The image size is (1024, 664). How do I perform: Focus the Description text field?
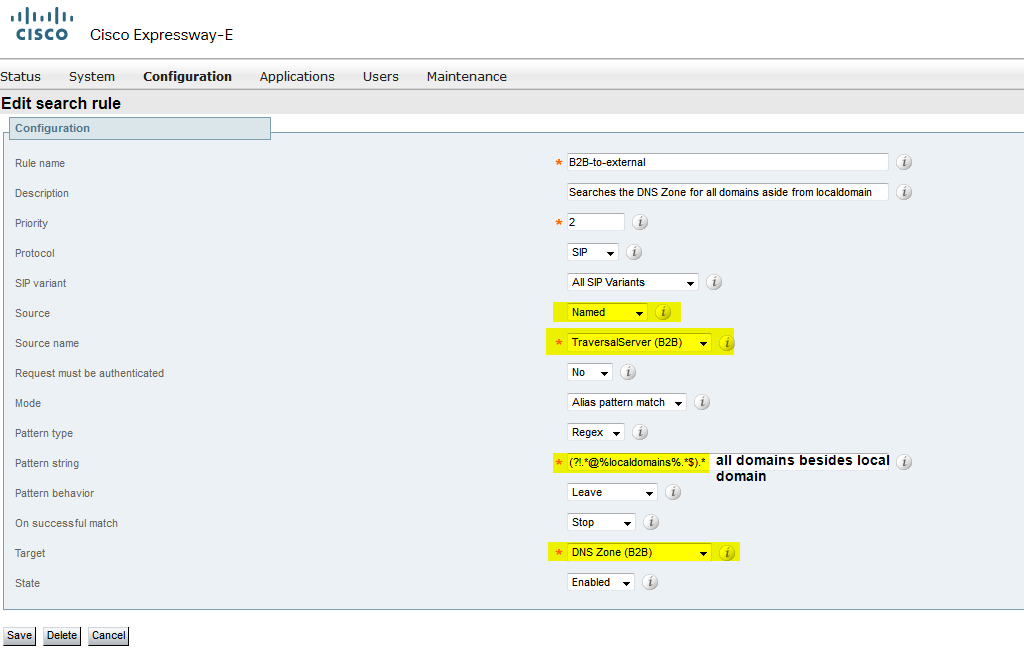point(728,192)
